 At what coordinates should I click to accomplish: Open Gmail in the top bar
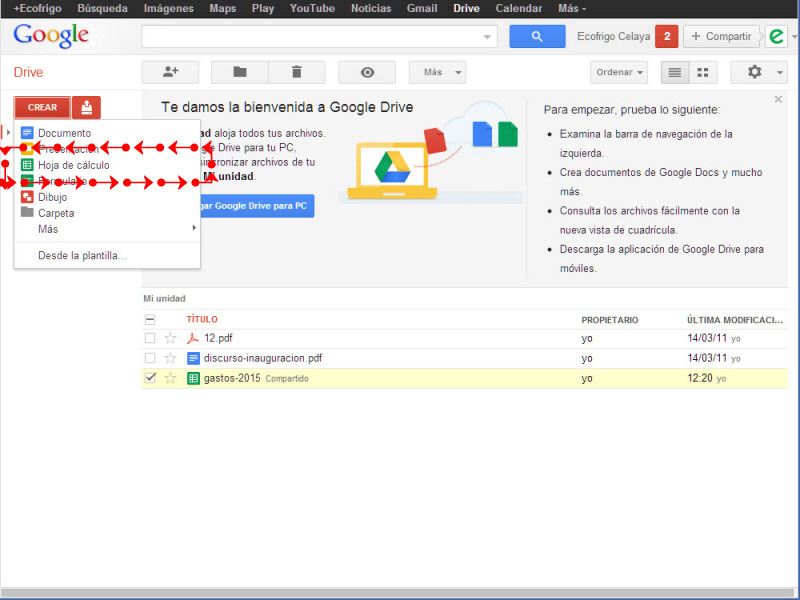coord(422,9)
